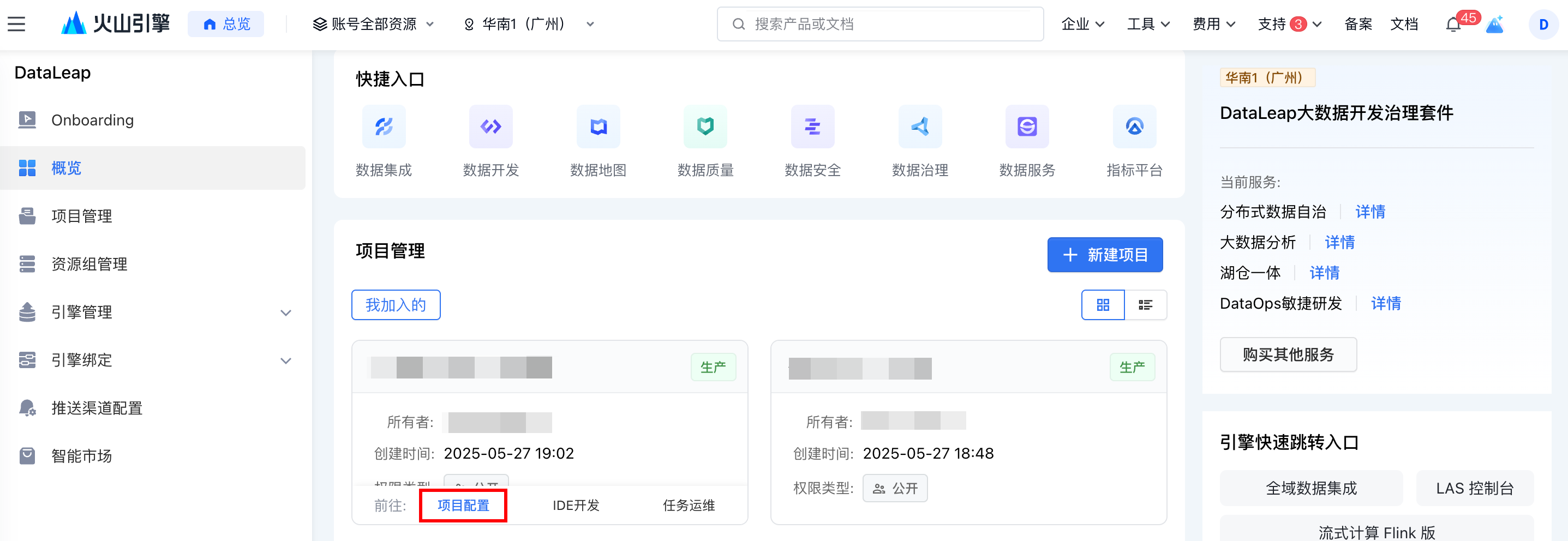Go to 项目配置 of first project

[x=463, y=505]
